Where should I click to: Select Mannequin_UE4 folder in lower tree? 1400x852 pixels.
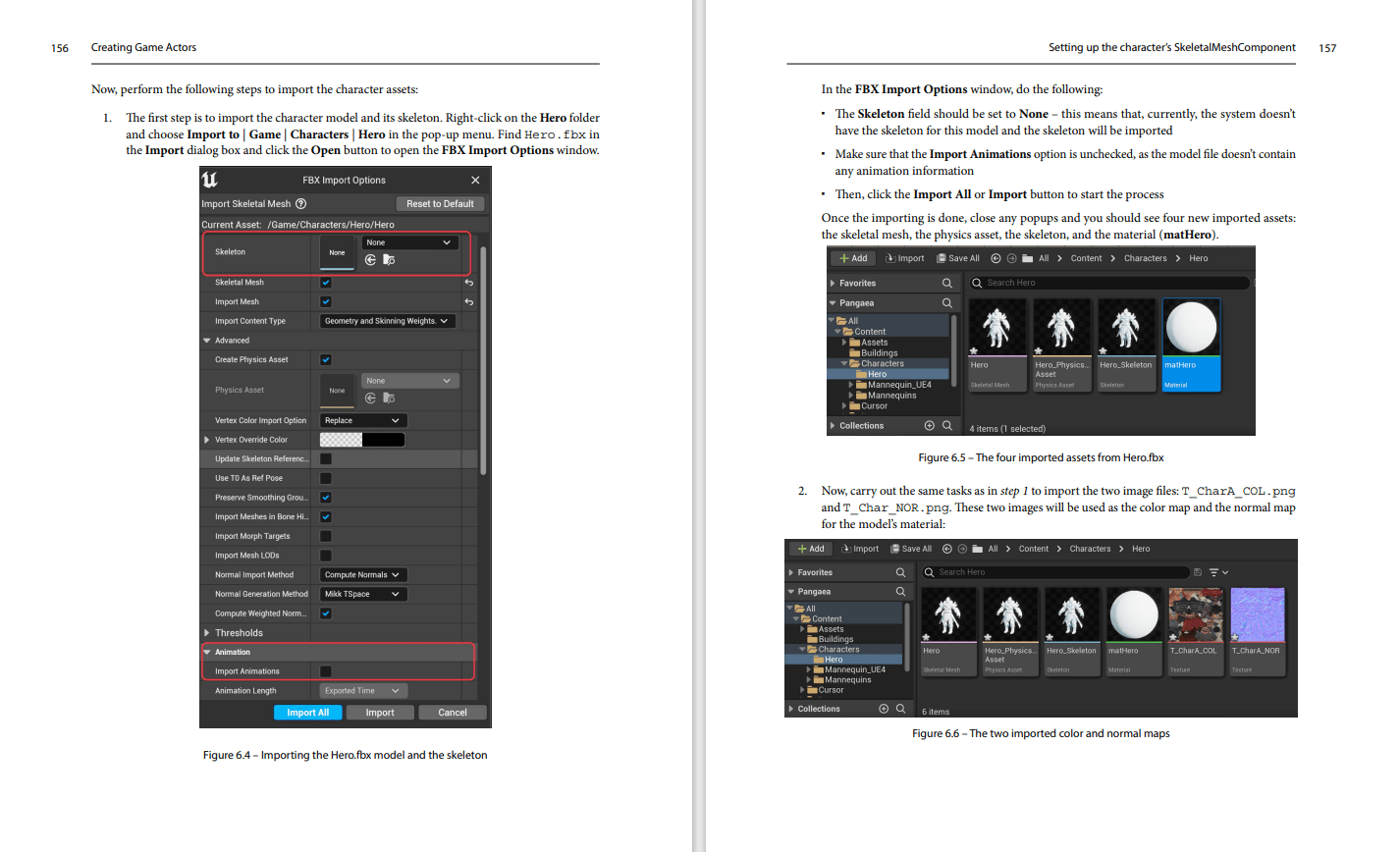[854, 669]
